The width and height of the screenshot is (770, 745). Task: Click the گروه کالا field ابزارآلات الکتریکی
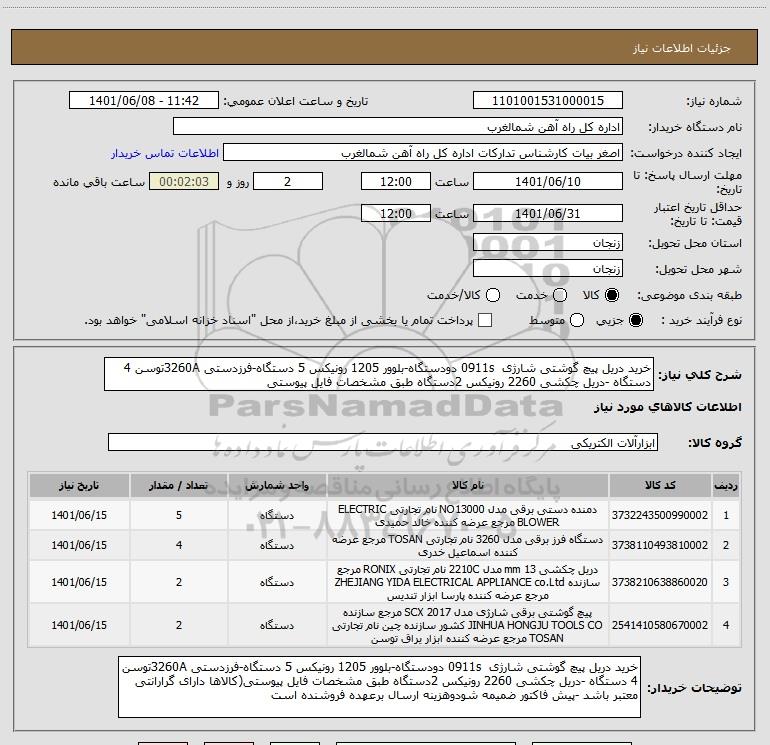pyautogui.click(x=383, y=442)
